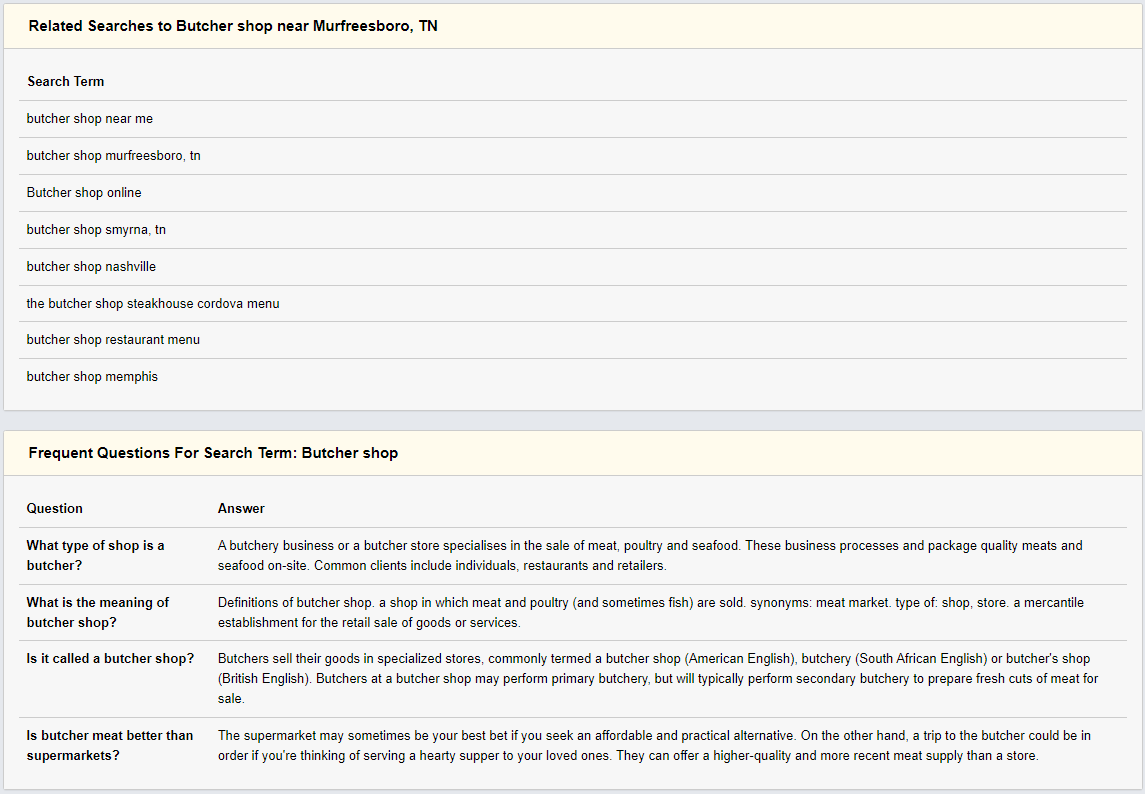Viewport: 1145px width, 794px height.
Task: Click the answer starting 'The supermarket may sometimes'
Action: click(654, 745)
